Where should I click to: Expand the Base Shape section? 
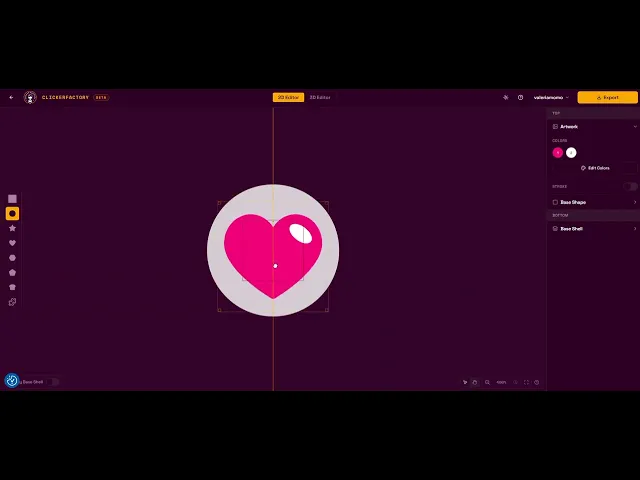pos(635,202)
